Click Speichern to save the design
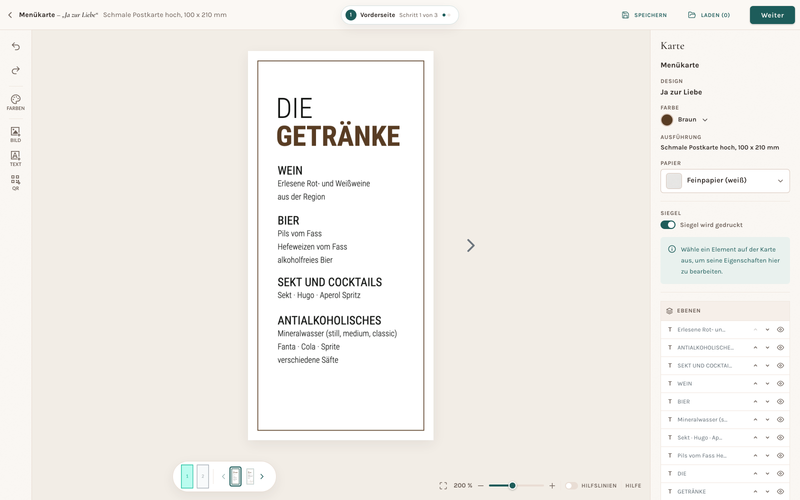 [x=644, y=15]
